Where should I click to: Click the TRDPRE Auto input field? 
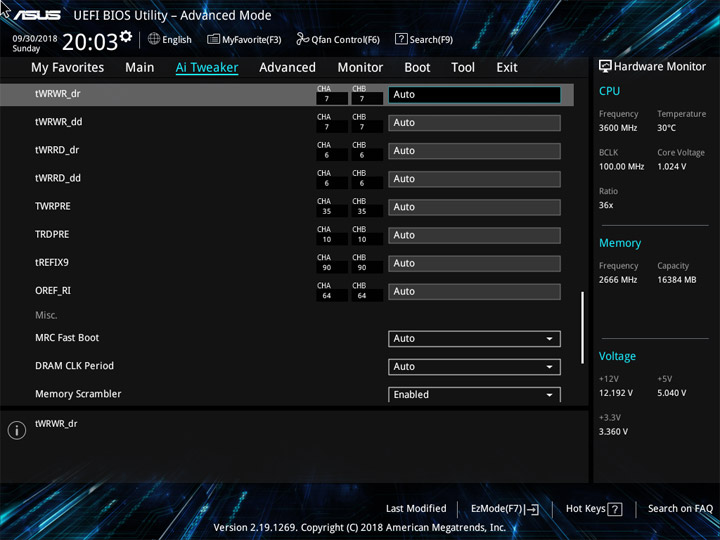click(x=474, y=236)
